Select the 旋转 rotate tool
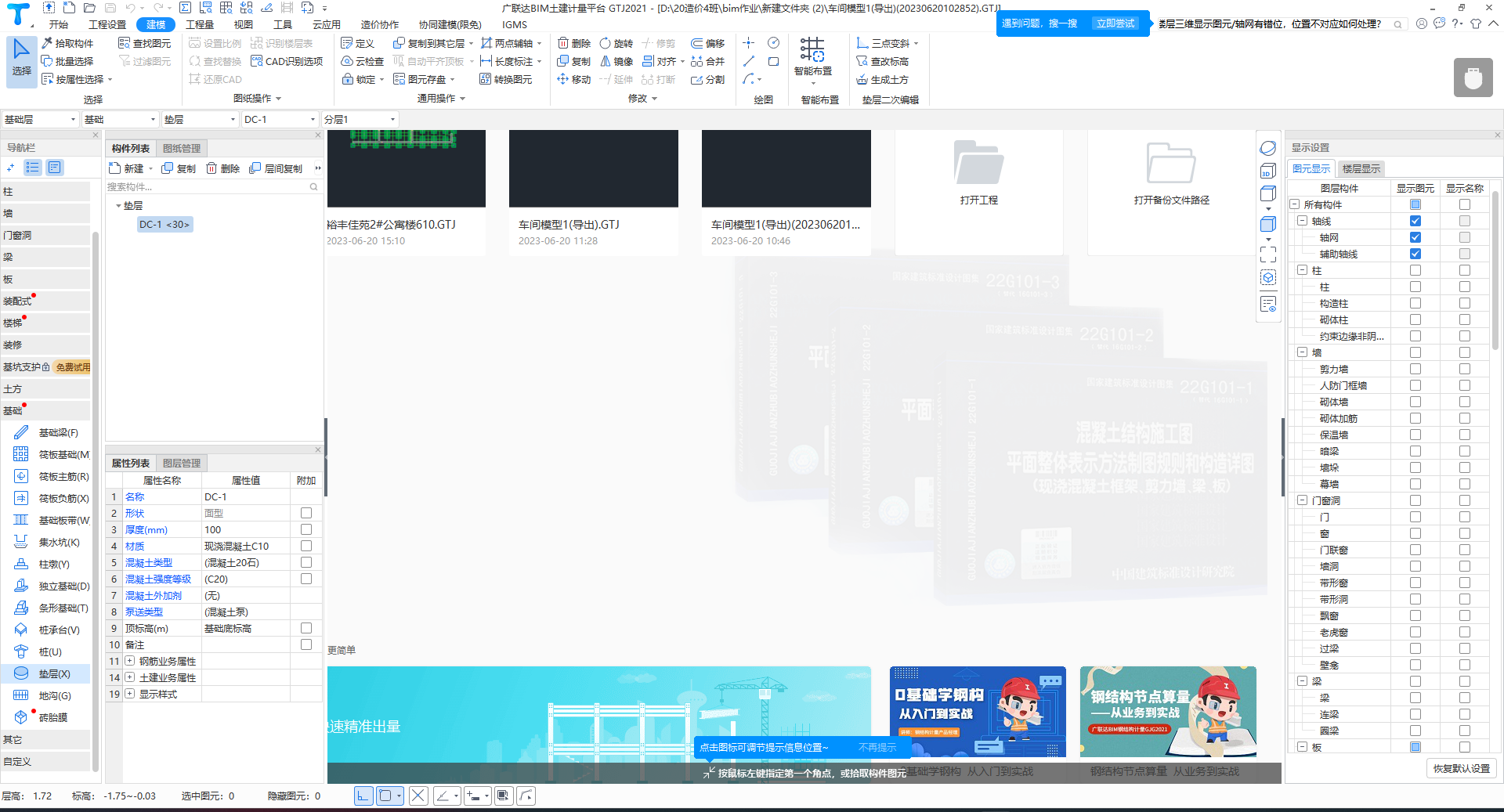This screenshot has height=812, width=1504. 616,43
